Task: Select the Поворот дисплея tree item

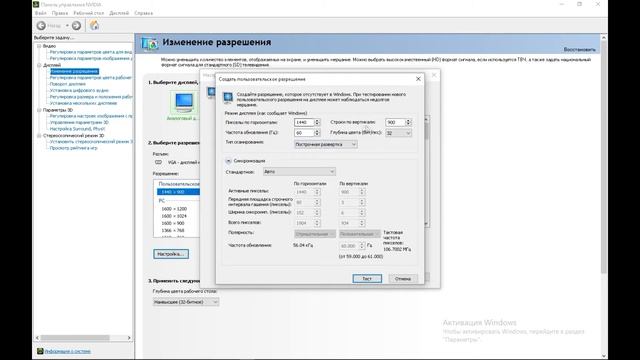Action: pos(68,84)
